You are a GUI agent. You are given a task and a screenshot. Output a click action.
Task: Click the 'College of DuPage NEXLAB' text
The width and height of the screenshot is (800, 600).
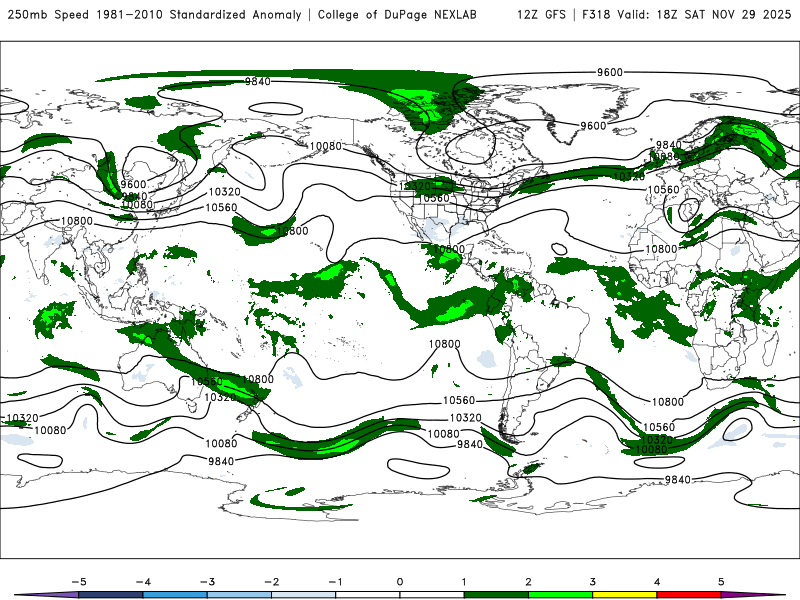tap(397, 14)
